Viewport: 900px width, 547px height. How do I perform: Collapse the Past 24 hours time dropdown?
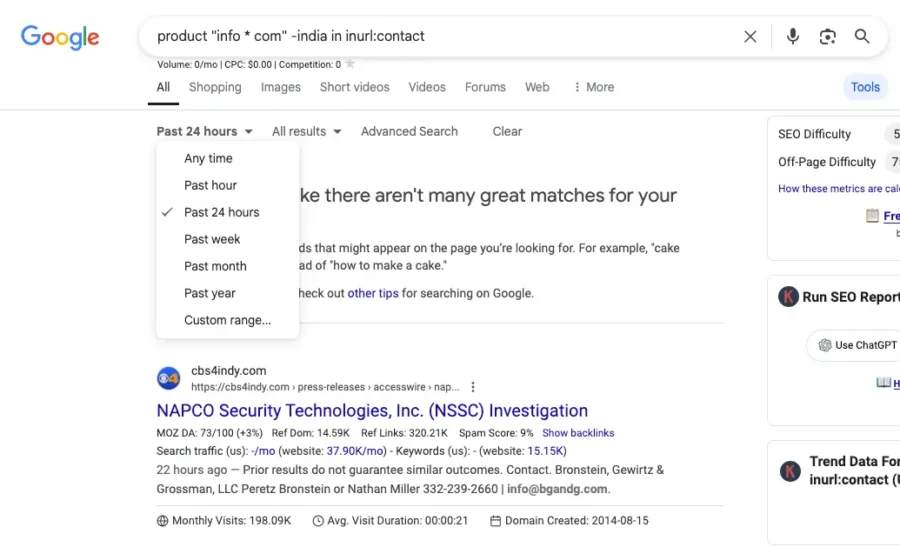pyautogui.click(x=204, y=131)
